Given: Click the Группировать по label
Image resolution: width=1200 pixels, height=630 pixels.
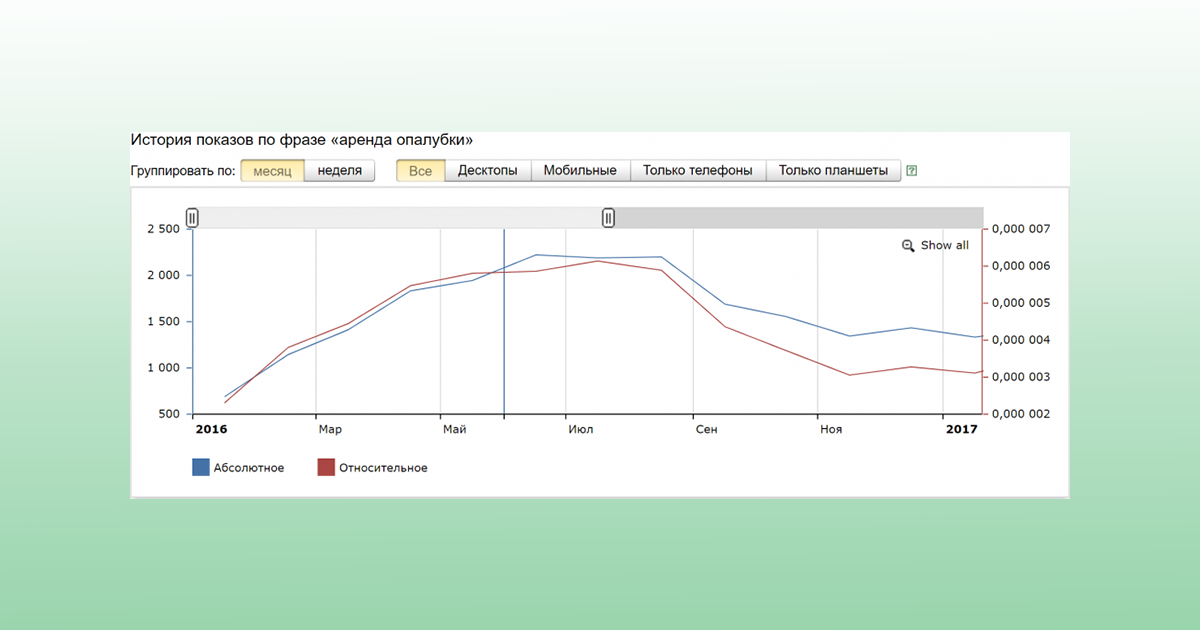Looking at the screenshot, I should (x=183, y=171).
